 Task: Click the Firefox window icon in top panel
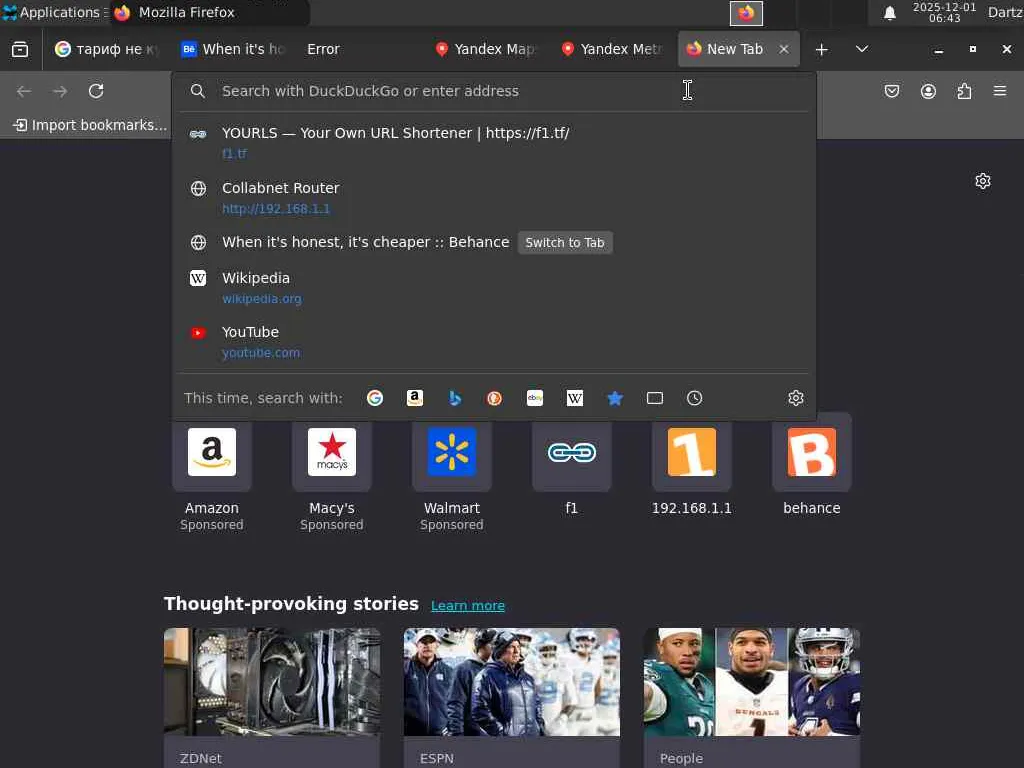pyautogui.click(x=746, y=13)
